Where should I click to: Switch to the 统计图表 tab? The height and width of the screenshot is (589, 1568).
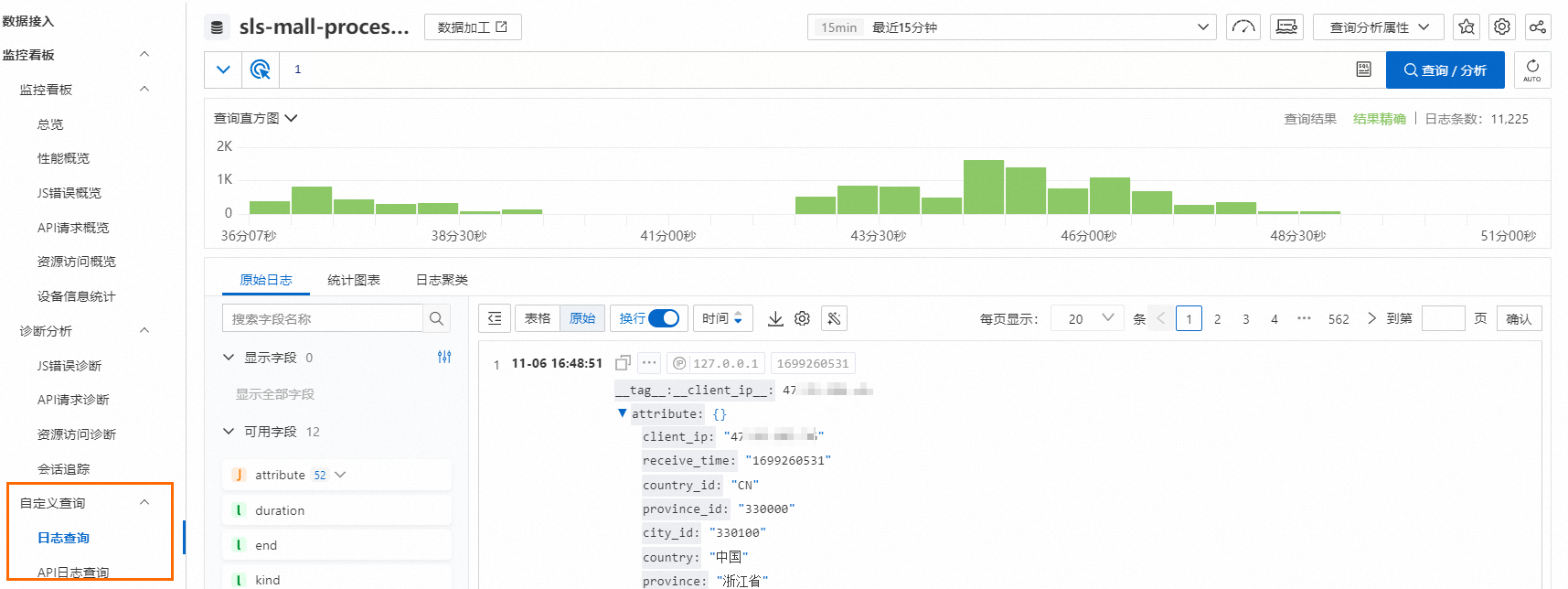(354, 280)
